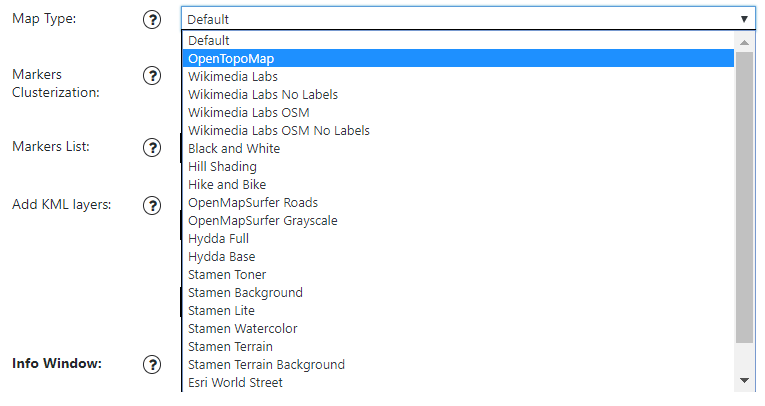The image size is (765, 406).
Task: Select Wikimedia Labs option
Action: (458, 77)
